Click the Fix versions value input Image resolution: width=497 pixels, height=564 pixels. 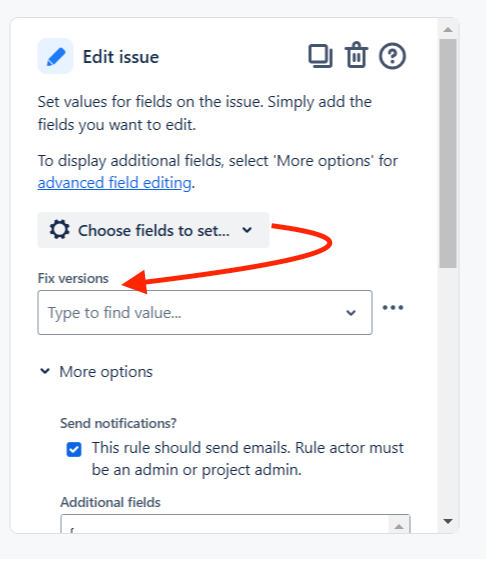(x=205, y=313)
